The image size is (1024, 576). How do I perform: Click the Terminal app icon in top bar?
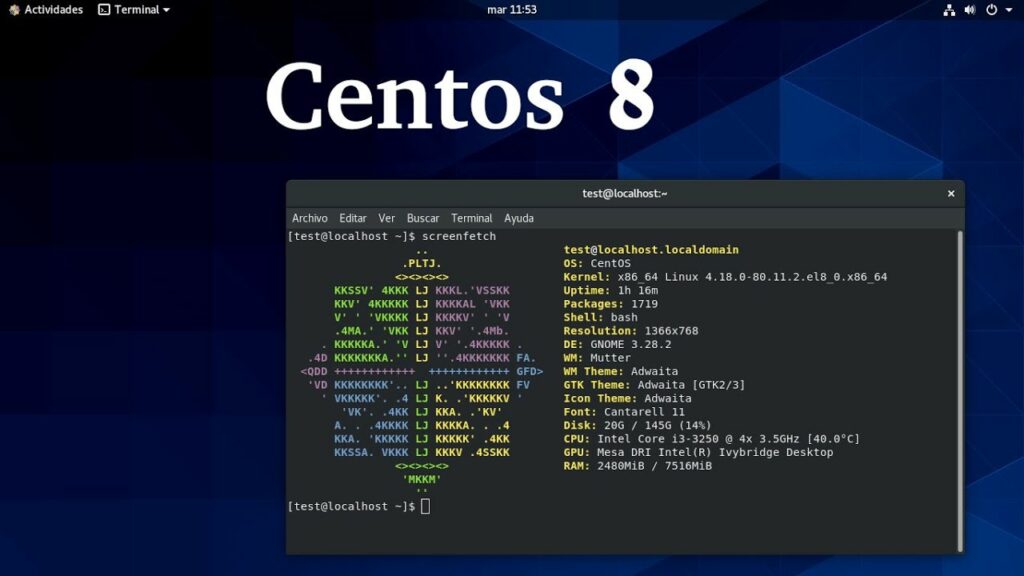[x=103, y=10]
